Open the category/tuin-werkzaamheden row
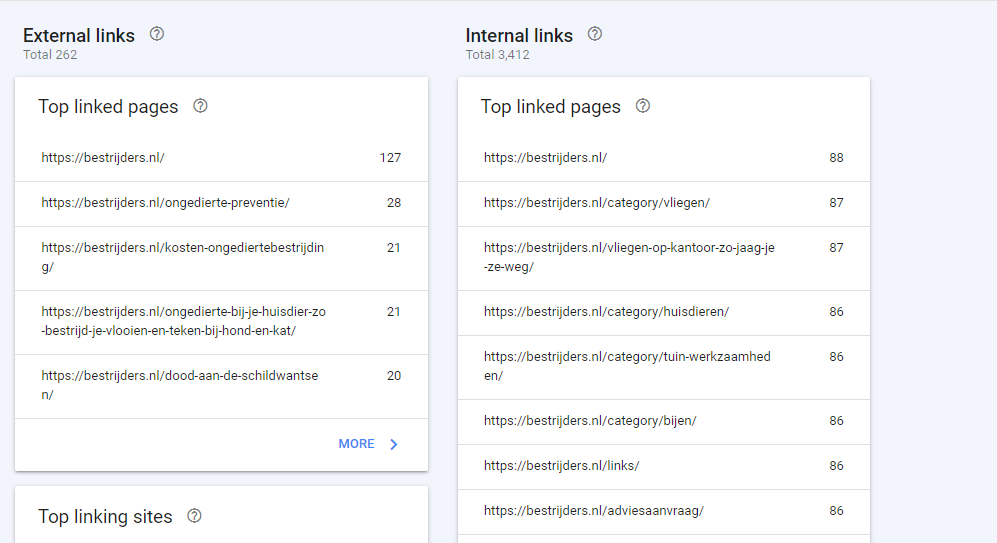The width and height of the screenshot is (997, 543). pyautogui.click(x=664, y=368)
